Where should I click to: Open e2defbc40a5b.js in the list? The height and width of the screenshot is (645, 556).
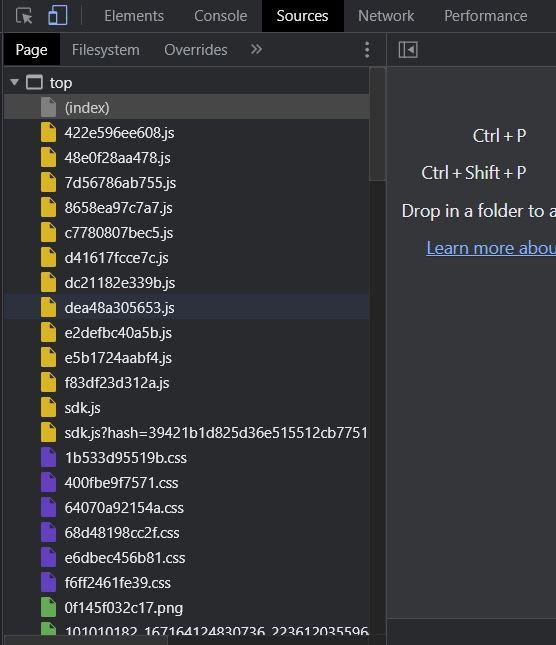(186, 333)
